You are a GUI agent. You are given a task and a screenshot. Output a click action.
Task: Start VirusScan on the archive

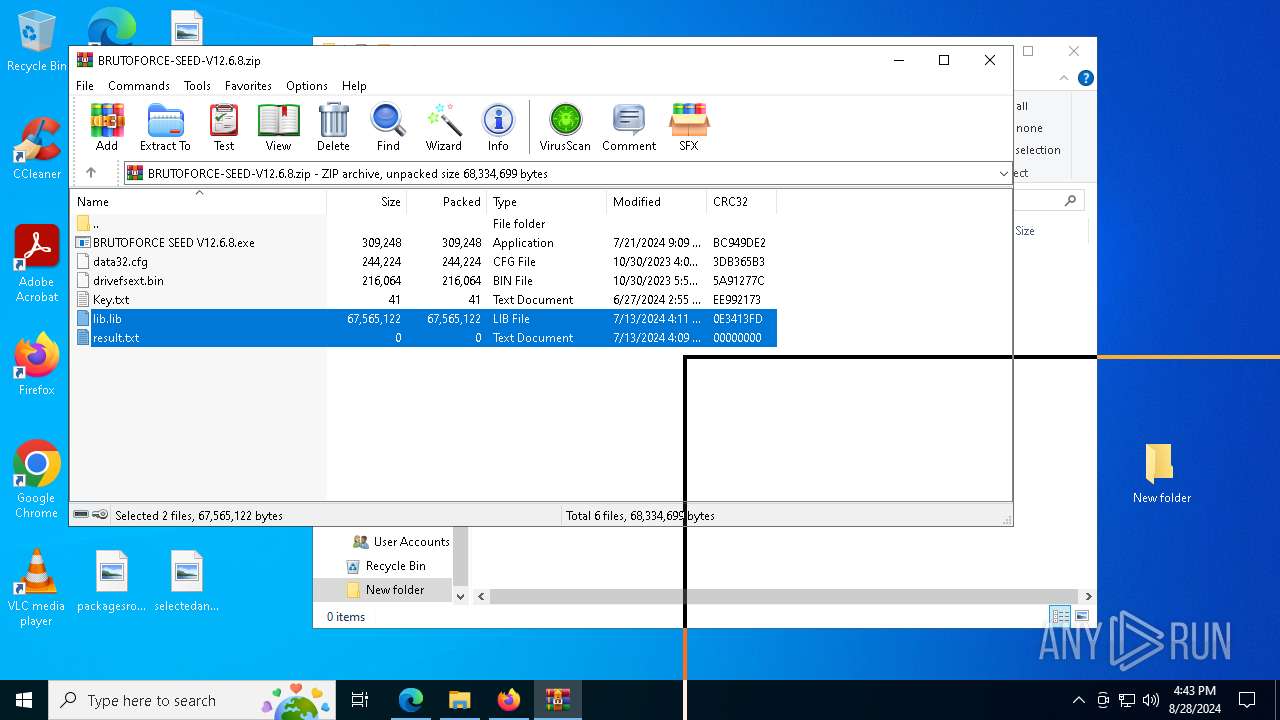pyautogui.click(x=565, y=127)
